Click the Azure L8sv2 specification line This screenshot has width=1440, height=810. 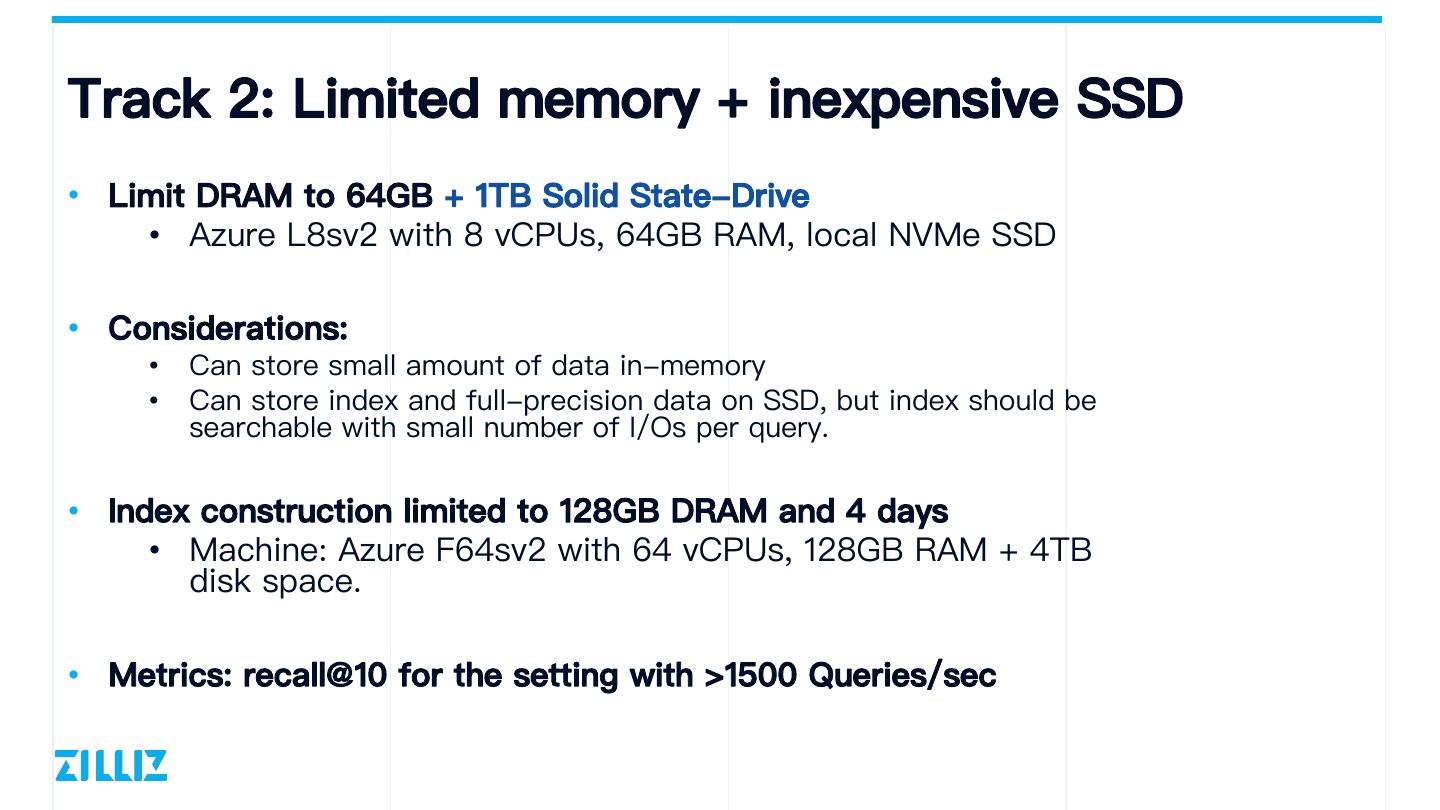(622, 235)
